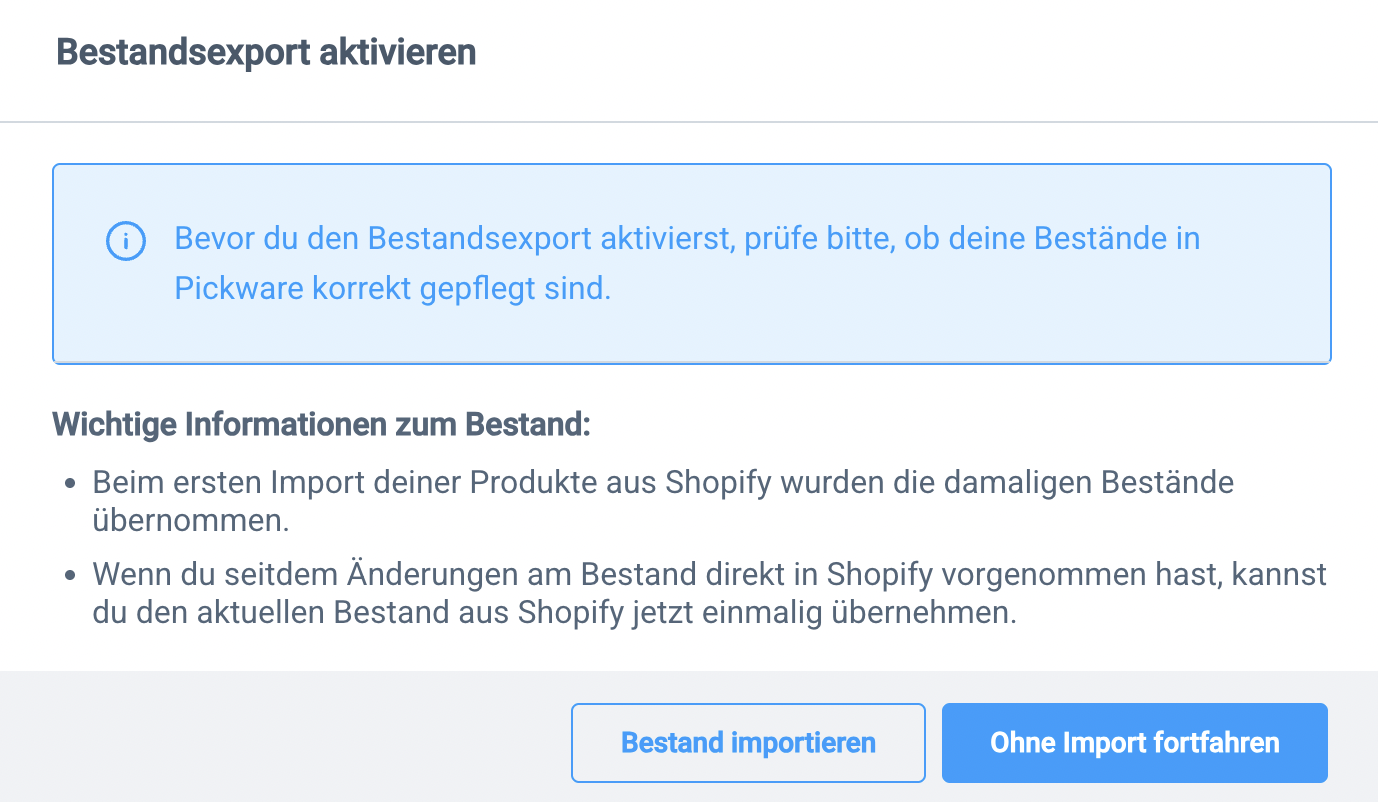Select the heading 'Wichtige Informationen zum Bestand'
The image size is (1378, 802).
(321, 424)
